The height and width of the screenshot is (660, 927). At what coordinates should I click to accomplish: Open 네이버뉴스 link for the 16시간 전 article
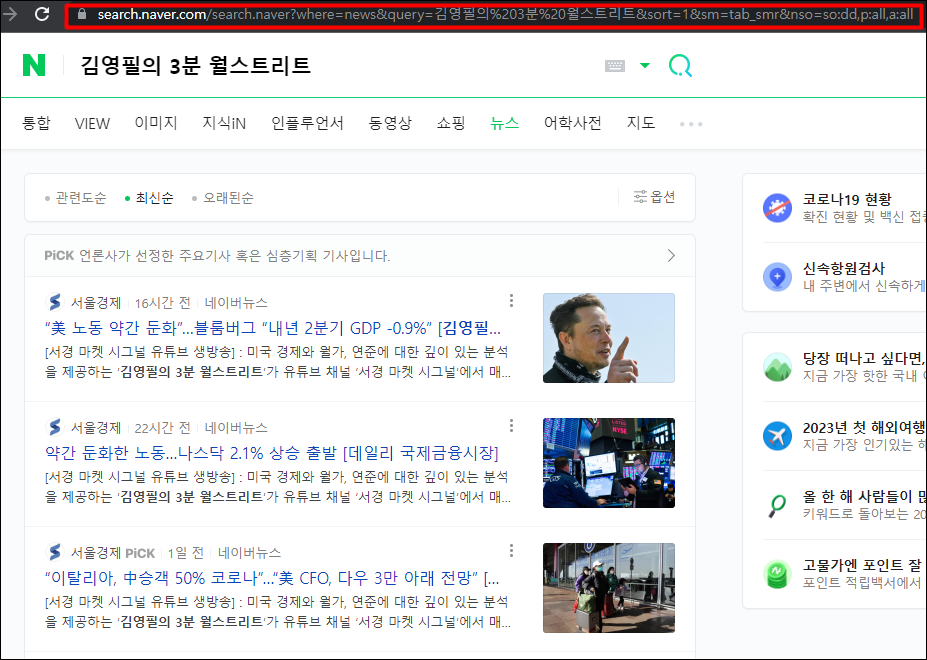pos(236,303)
